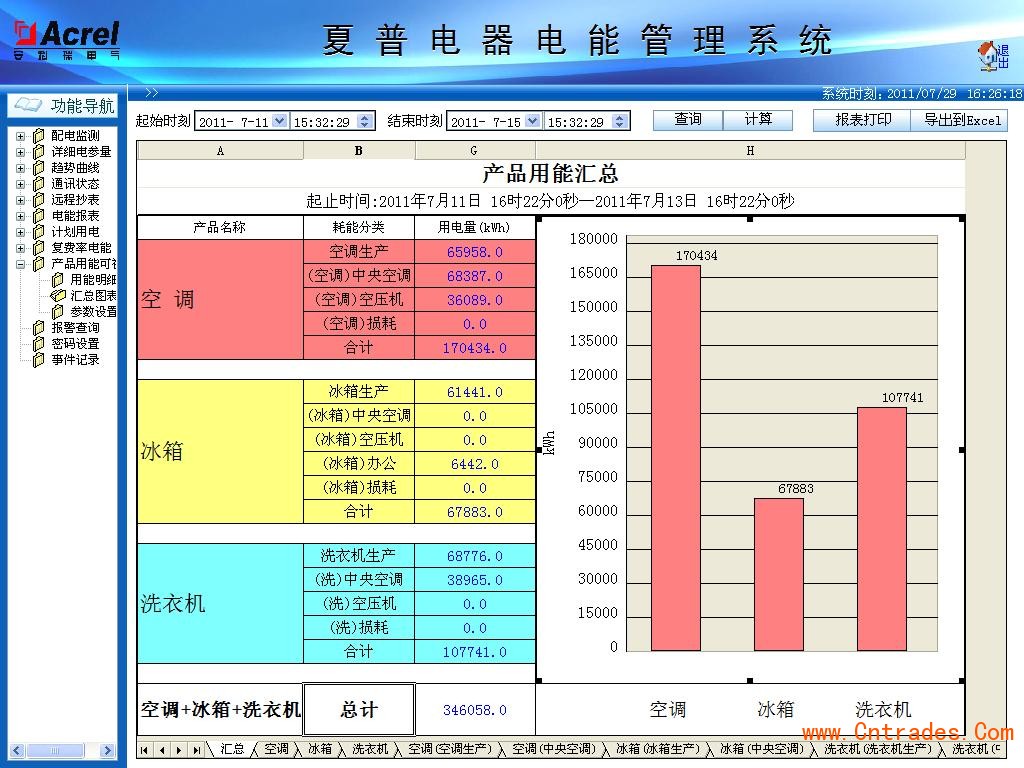1024x768 pixels.
Task: Click the 洗衣机生产 value 68776.0
Action: tap(475, 556)
